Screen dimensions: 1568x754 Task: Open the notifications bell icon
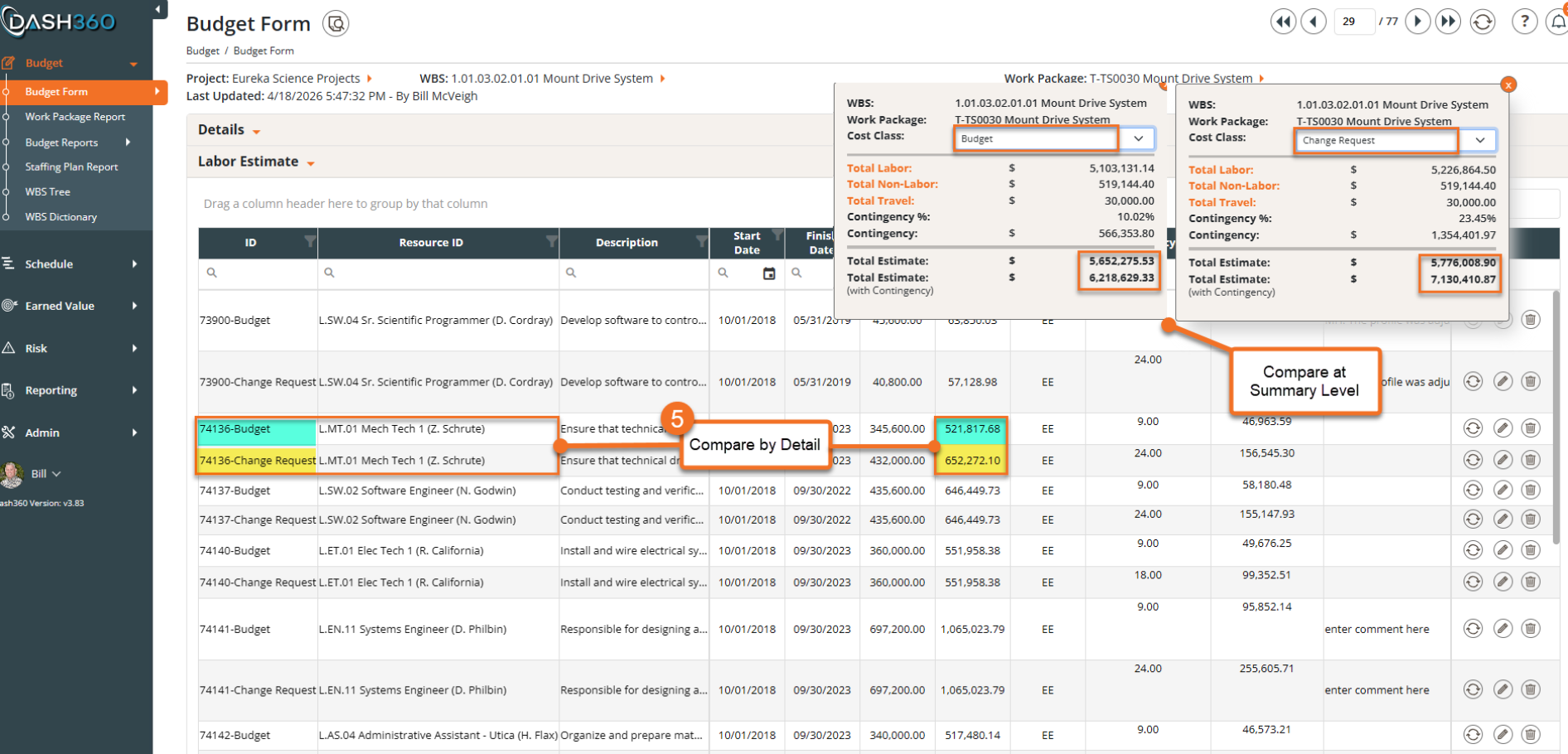coord(1558,22)
